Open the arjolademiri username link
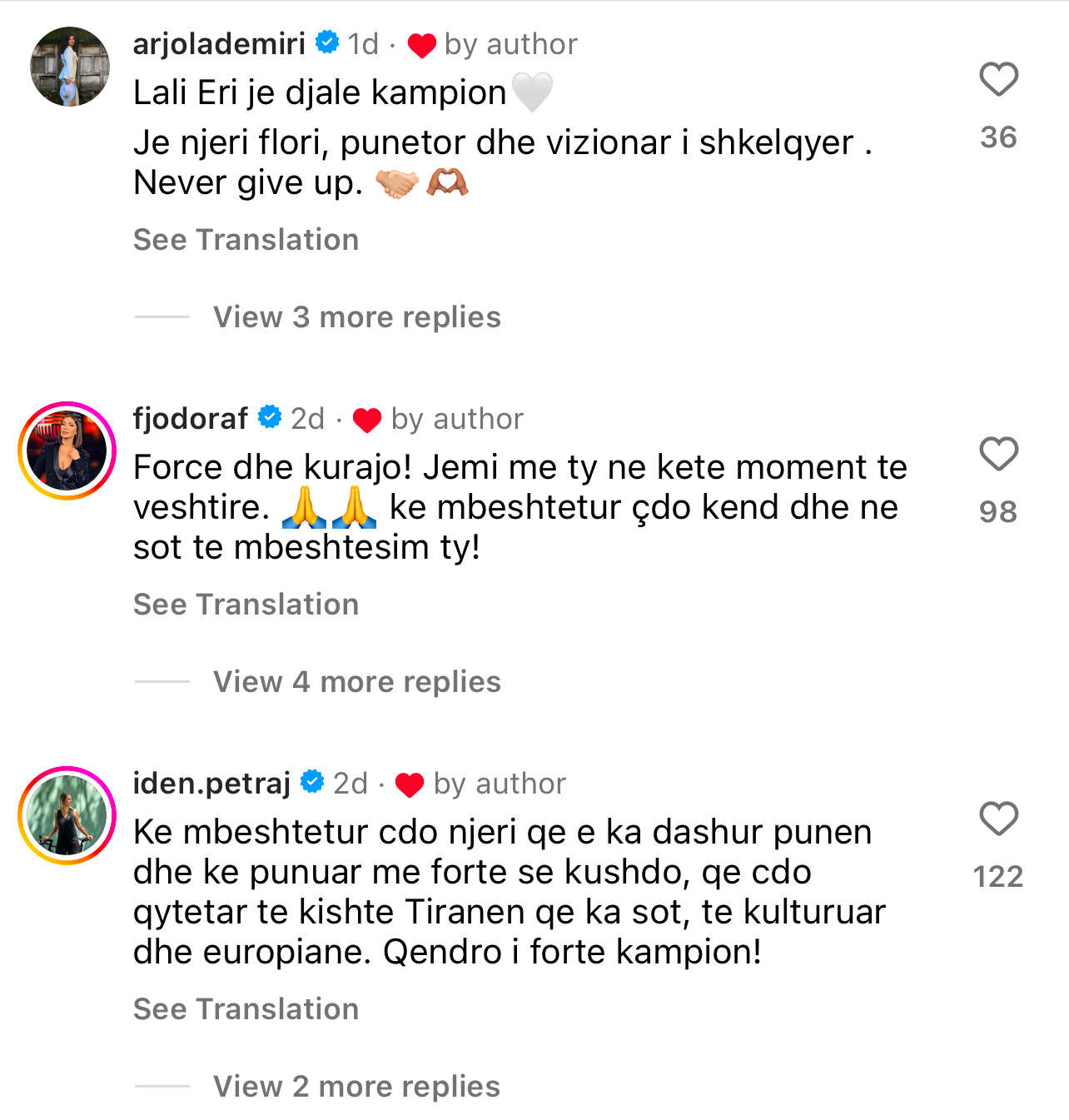 [x=219, y=44]
